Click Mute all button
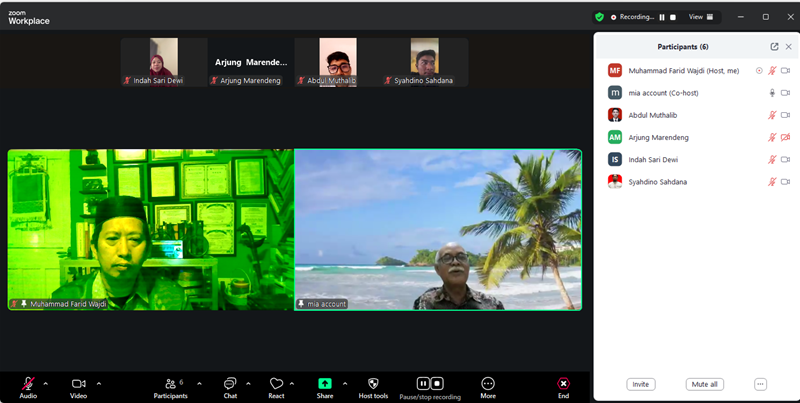This screenshot has height=403, width=800. click(x=705, y=384)
